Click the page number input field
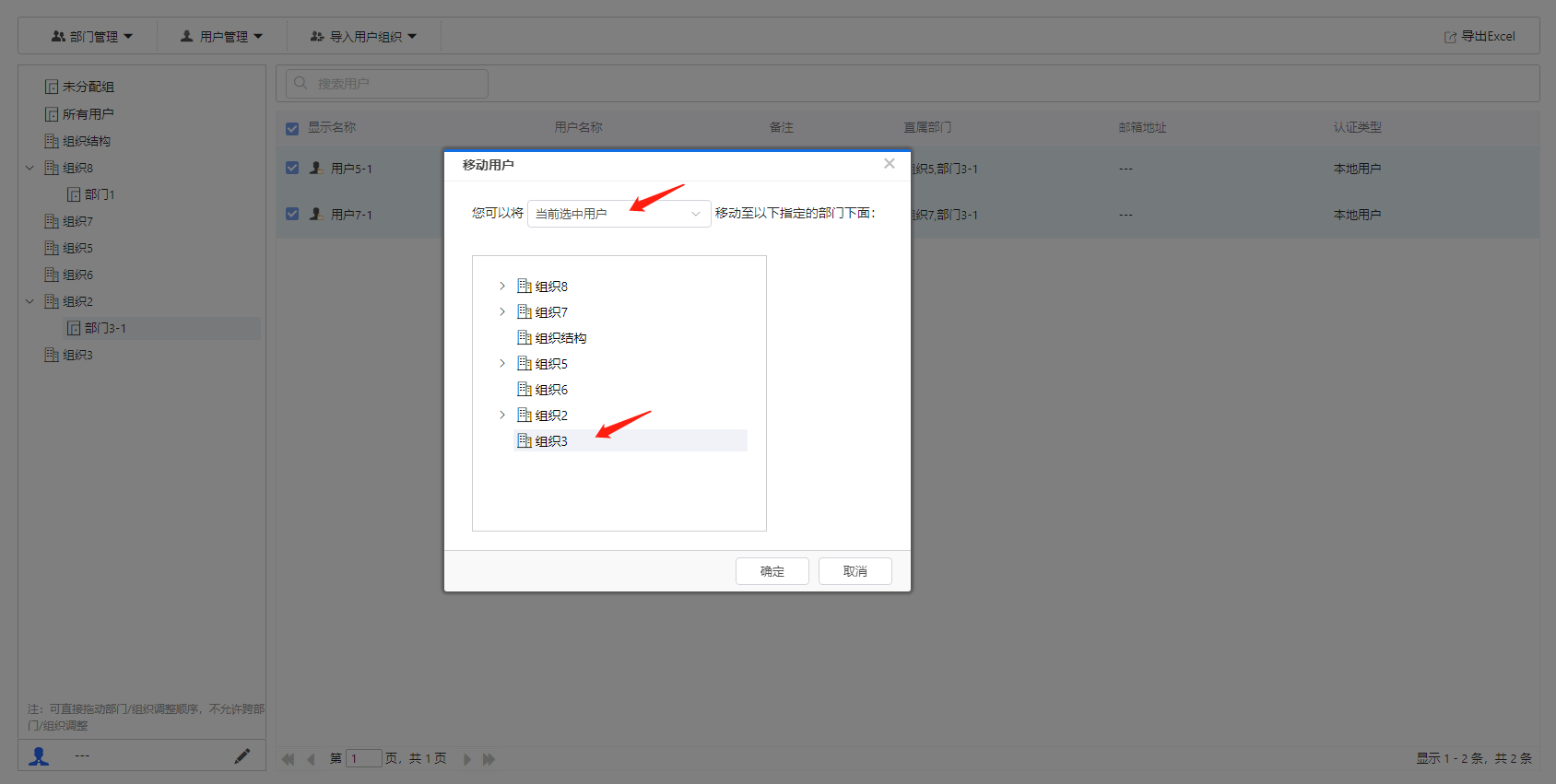1556x784 pixels. click(x=363, y=759)
